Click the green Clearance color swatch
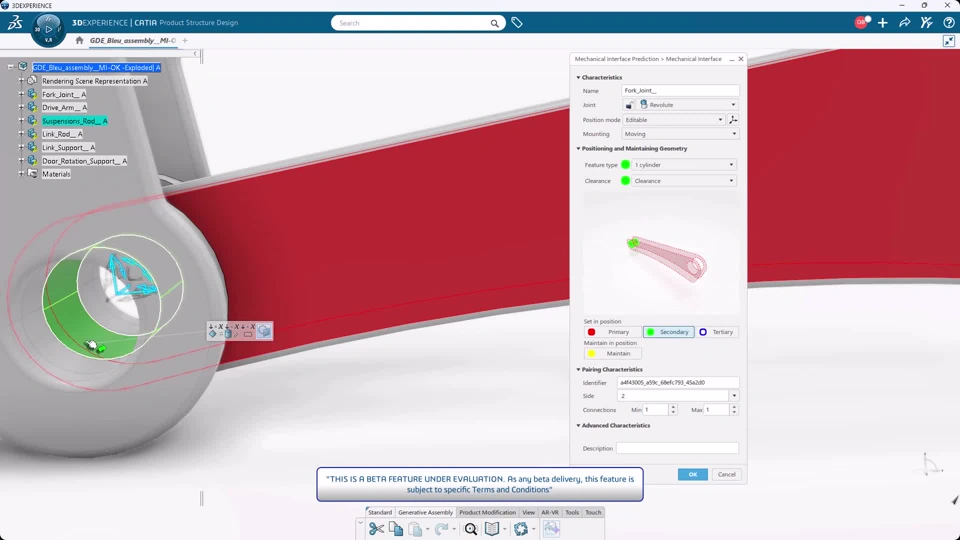This screenshot has height=540, width=960. coord(625,181)
